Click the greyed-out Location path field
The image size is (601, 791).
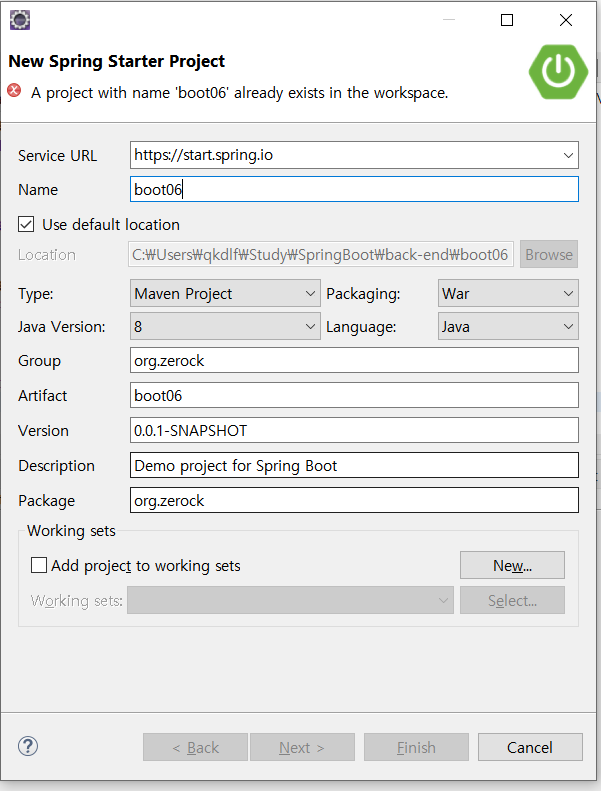[321, 254]
